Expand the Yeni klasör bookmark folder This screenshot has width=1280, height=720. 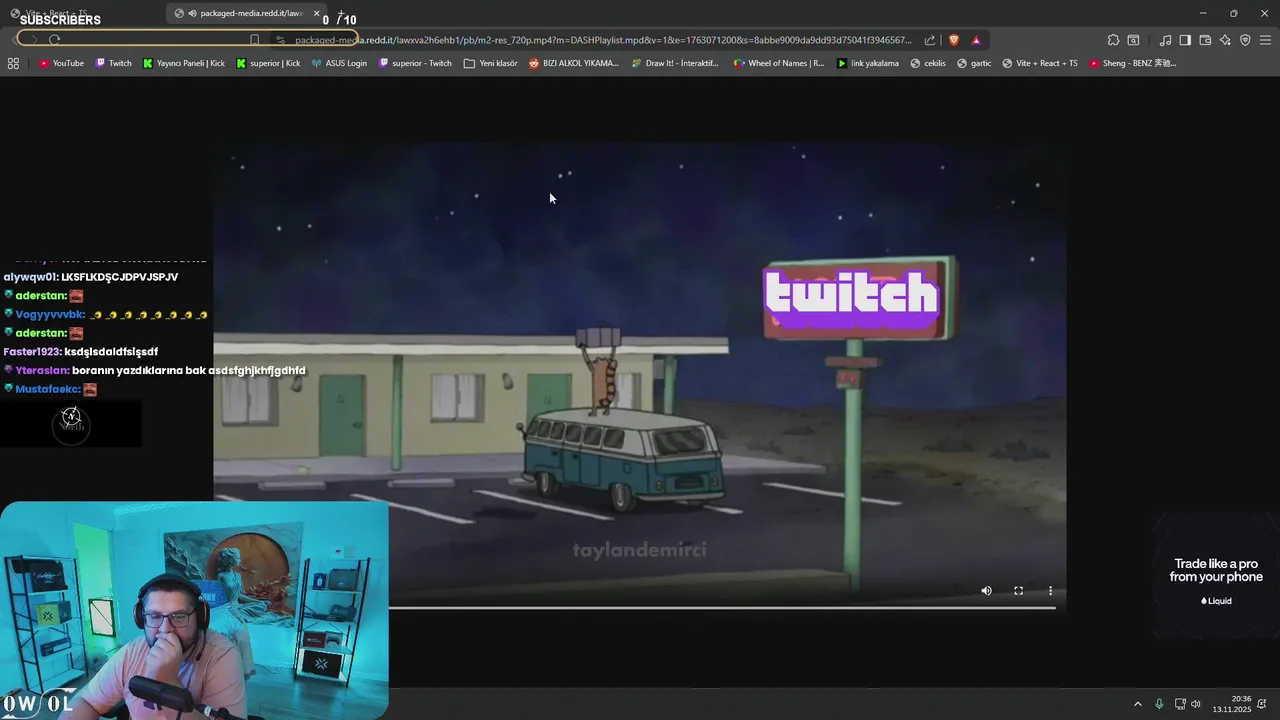point(490,63)
